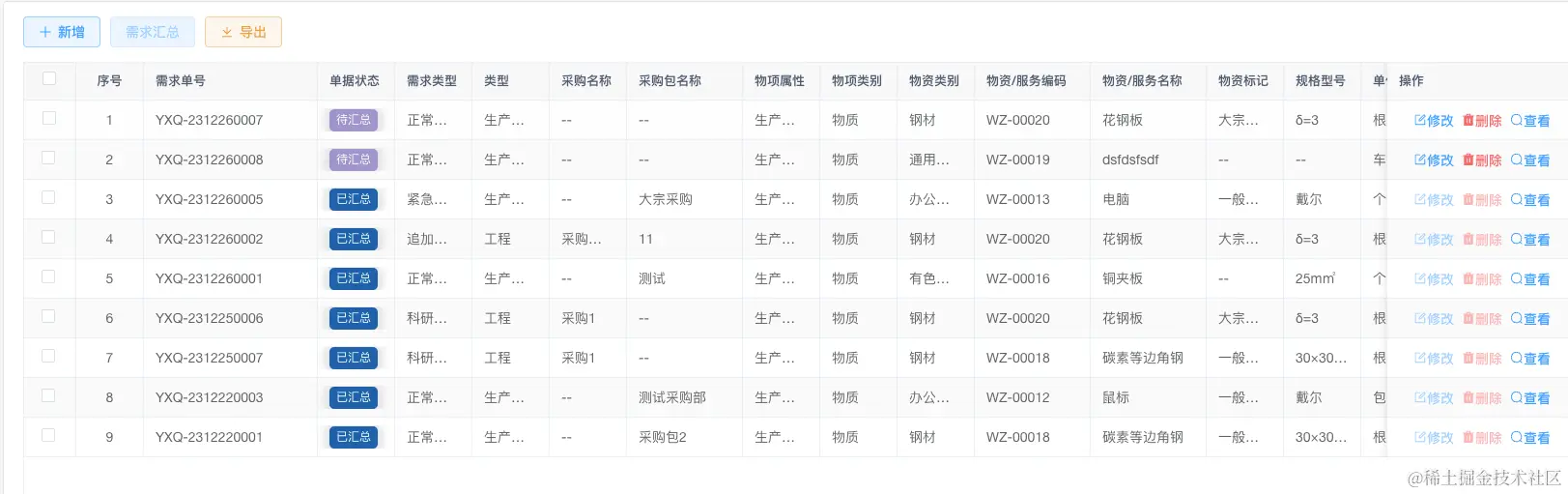Viewport: 1568px width, 494px height.
Task: Click 查看 view icon for YXQ-2312260008
Action: tap(1530, 160)
